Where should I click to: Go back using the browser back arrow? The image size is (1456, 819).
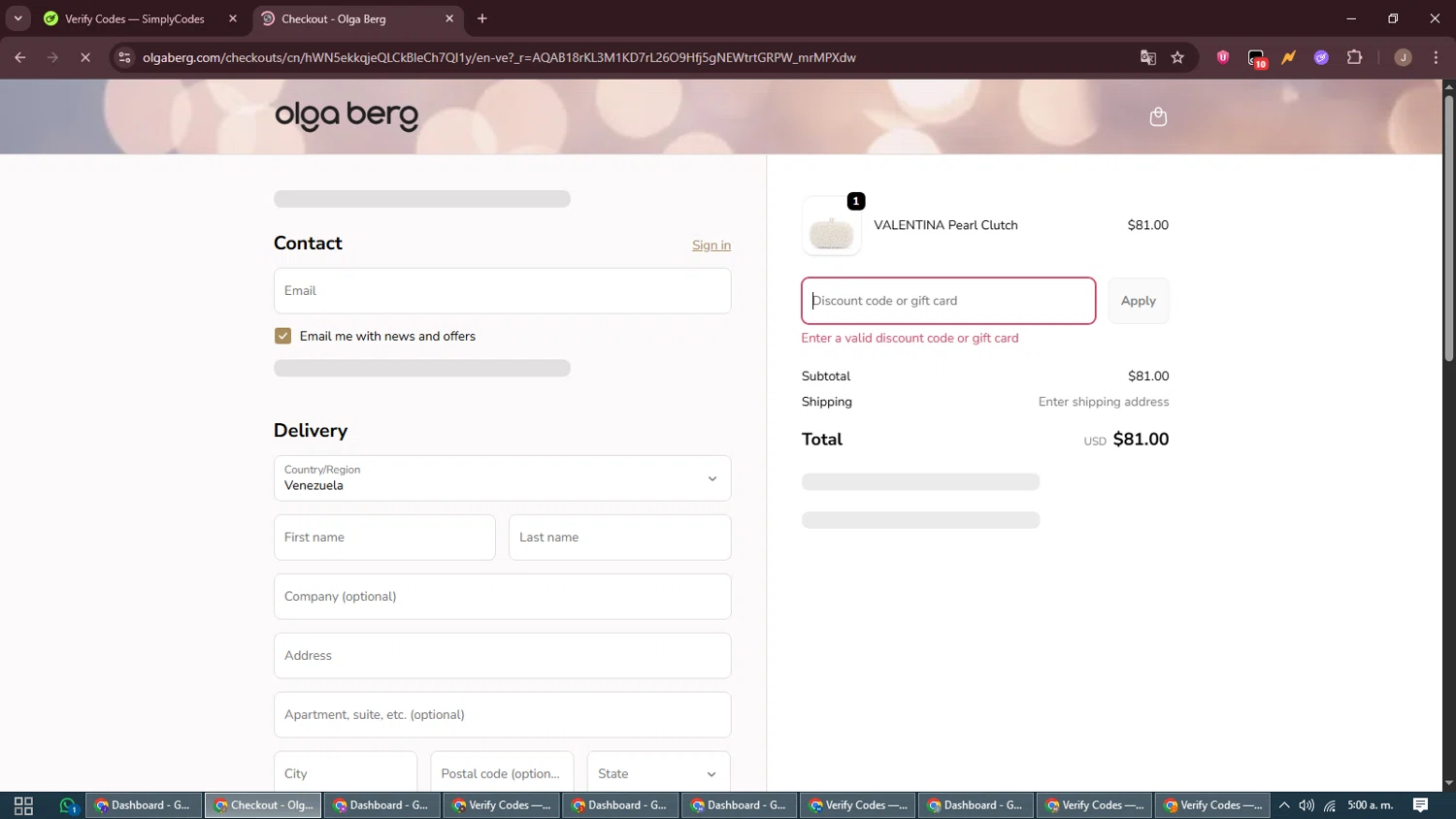[x=20, y=57]
